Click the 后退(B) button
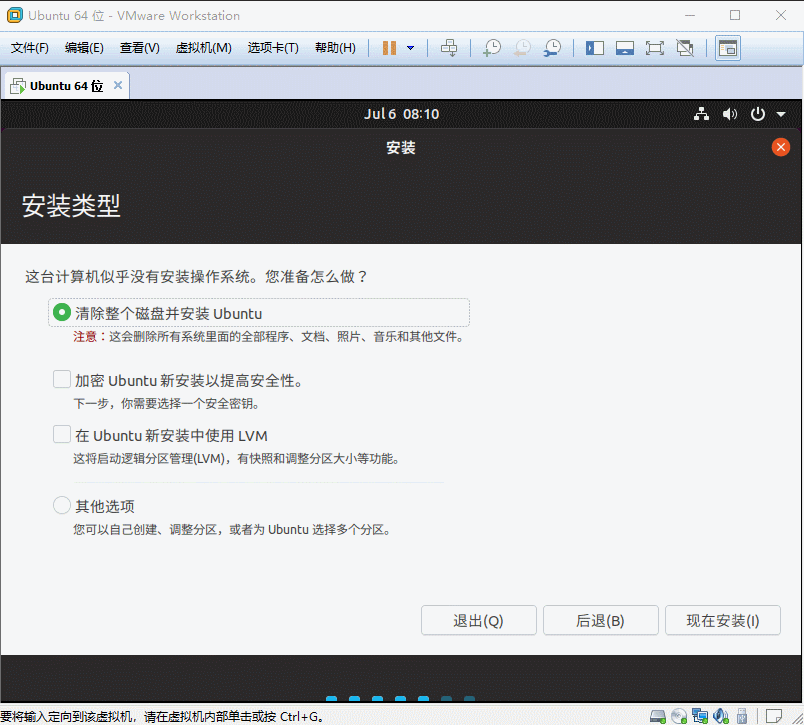 [600, 621]
